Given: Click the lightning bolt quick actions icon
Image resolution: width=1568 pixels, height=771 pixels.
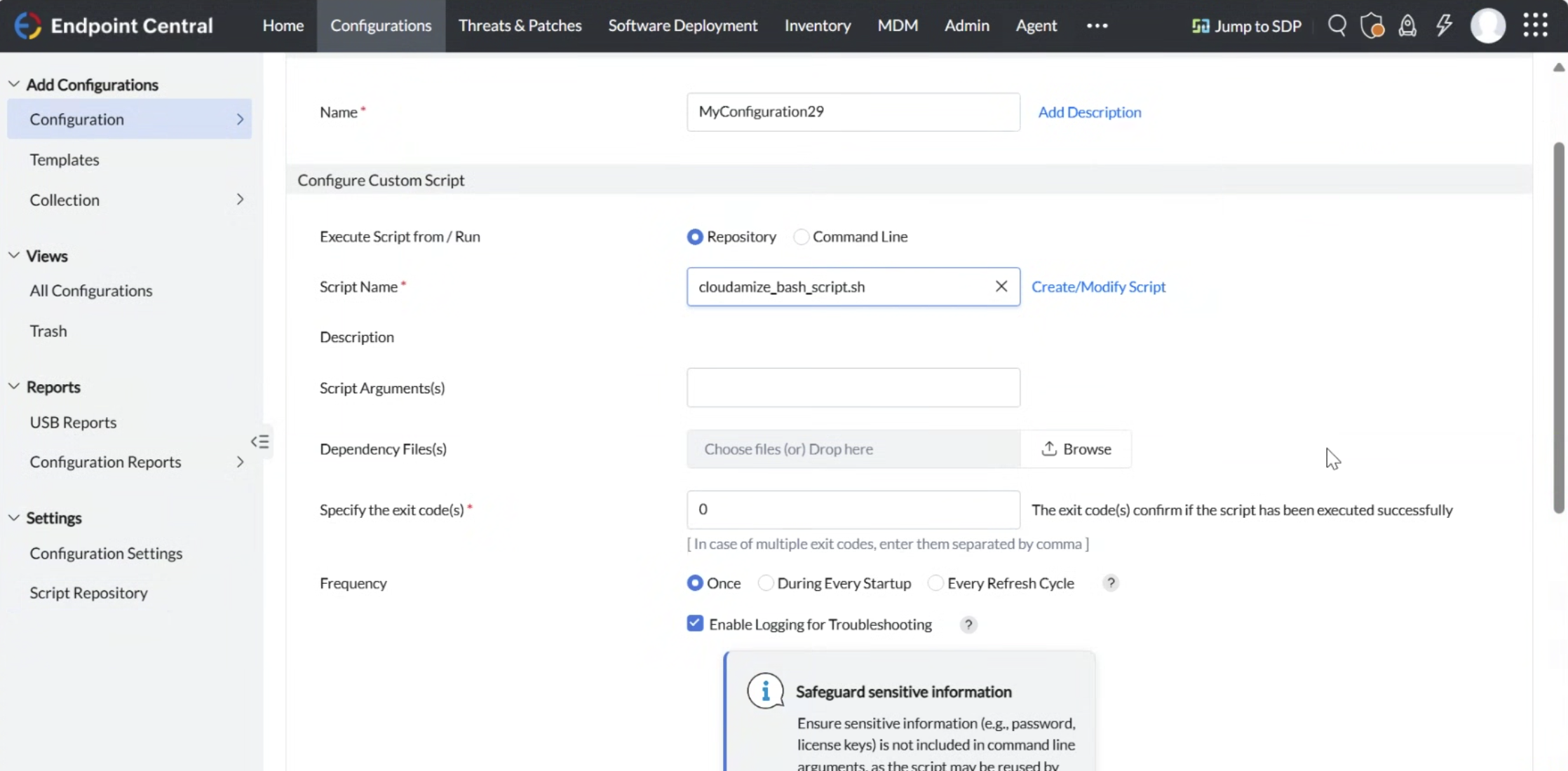Looking at the screenshot, I should 1443,26.
